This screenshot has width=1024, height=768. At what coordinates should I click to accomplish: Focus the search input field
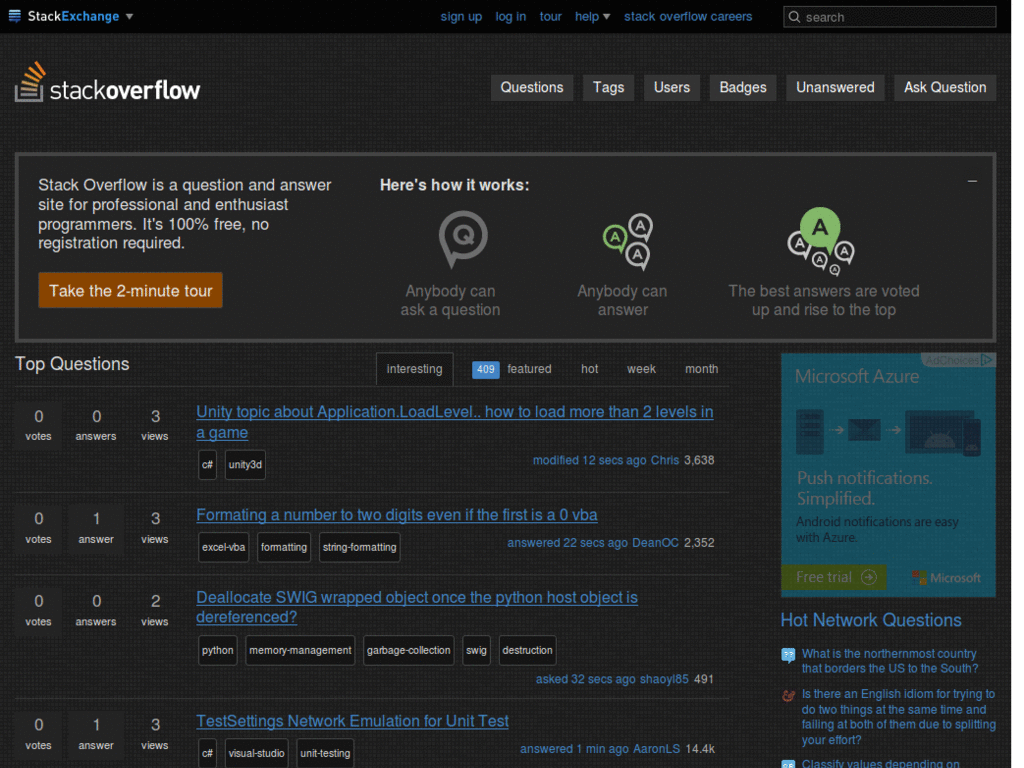889,17
